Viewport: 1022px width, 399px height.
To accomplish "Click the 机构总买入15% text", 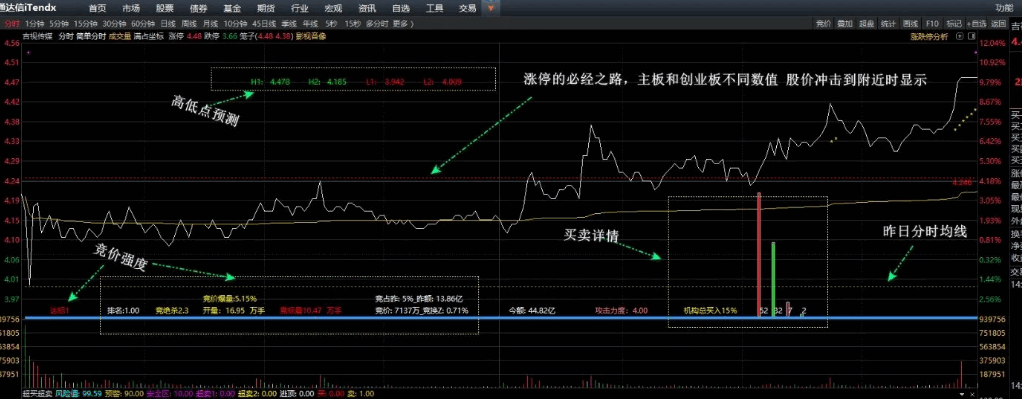I will (x=710, y=311).
